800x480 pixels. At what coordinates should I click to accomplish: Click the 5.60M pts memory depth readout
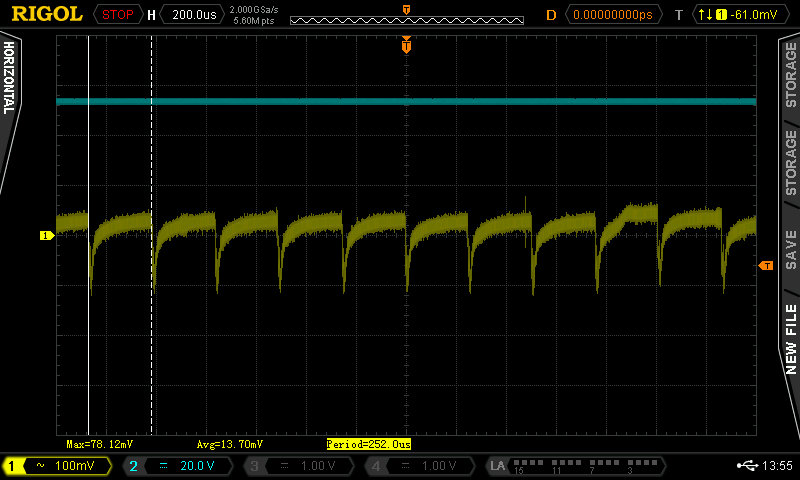click(254, 21)
